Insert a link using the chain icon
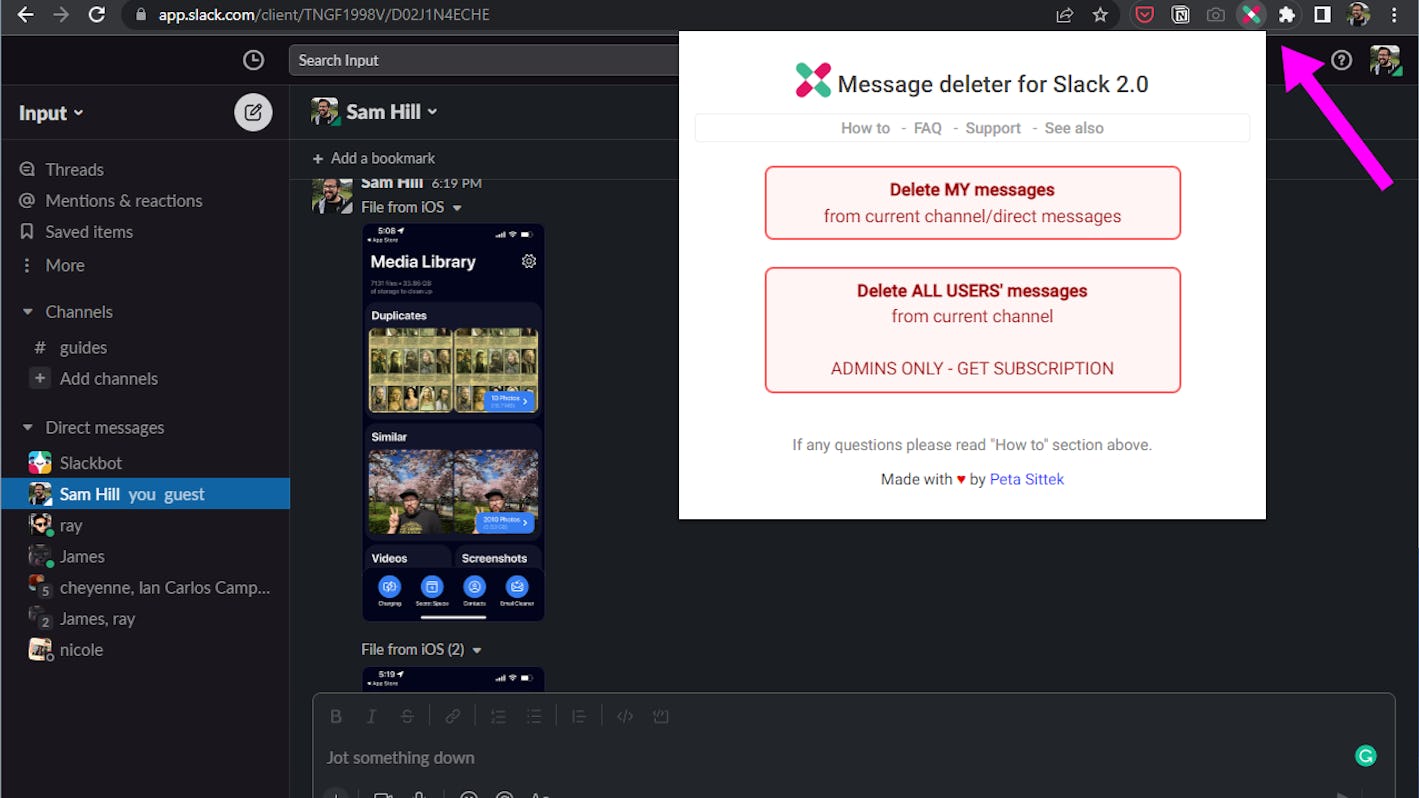The height and width of the screenshot is (798, 1419). pos(452,716)
